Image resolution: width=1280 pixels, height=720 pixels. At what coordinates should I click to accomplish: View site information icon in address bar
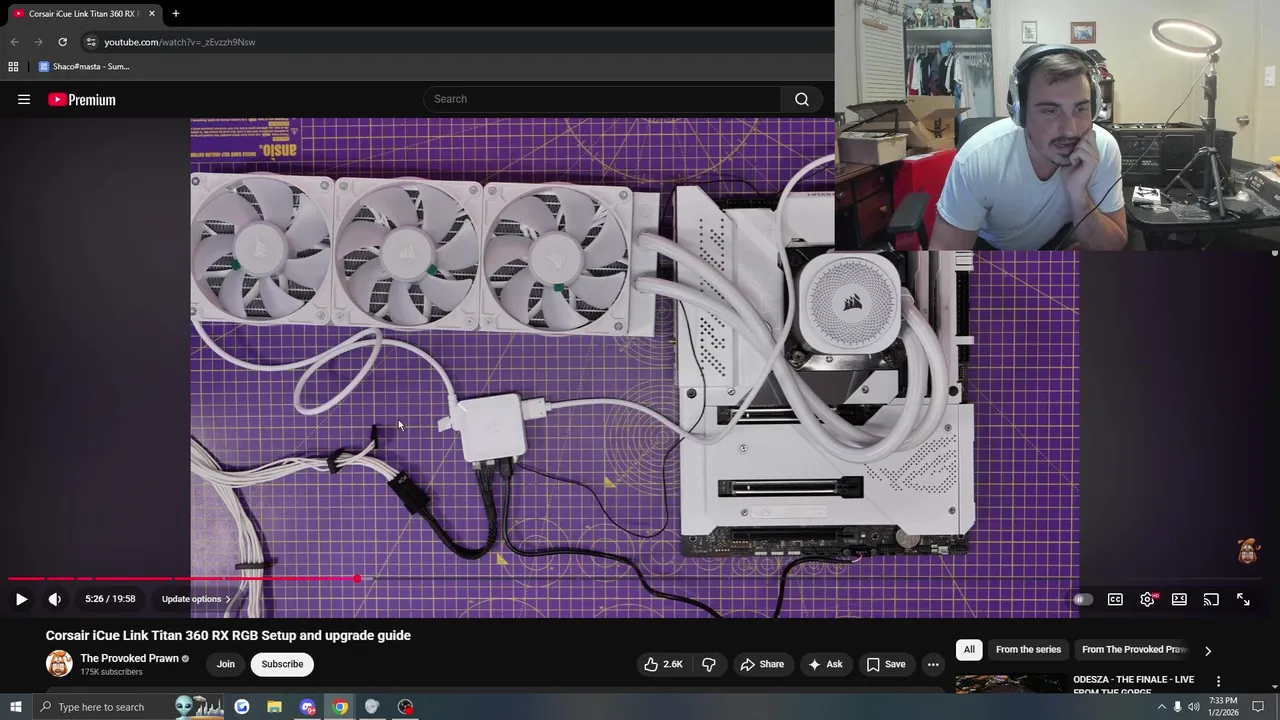[x=90, y=42]
